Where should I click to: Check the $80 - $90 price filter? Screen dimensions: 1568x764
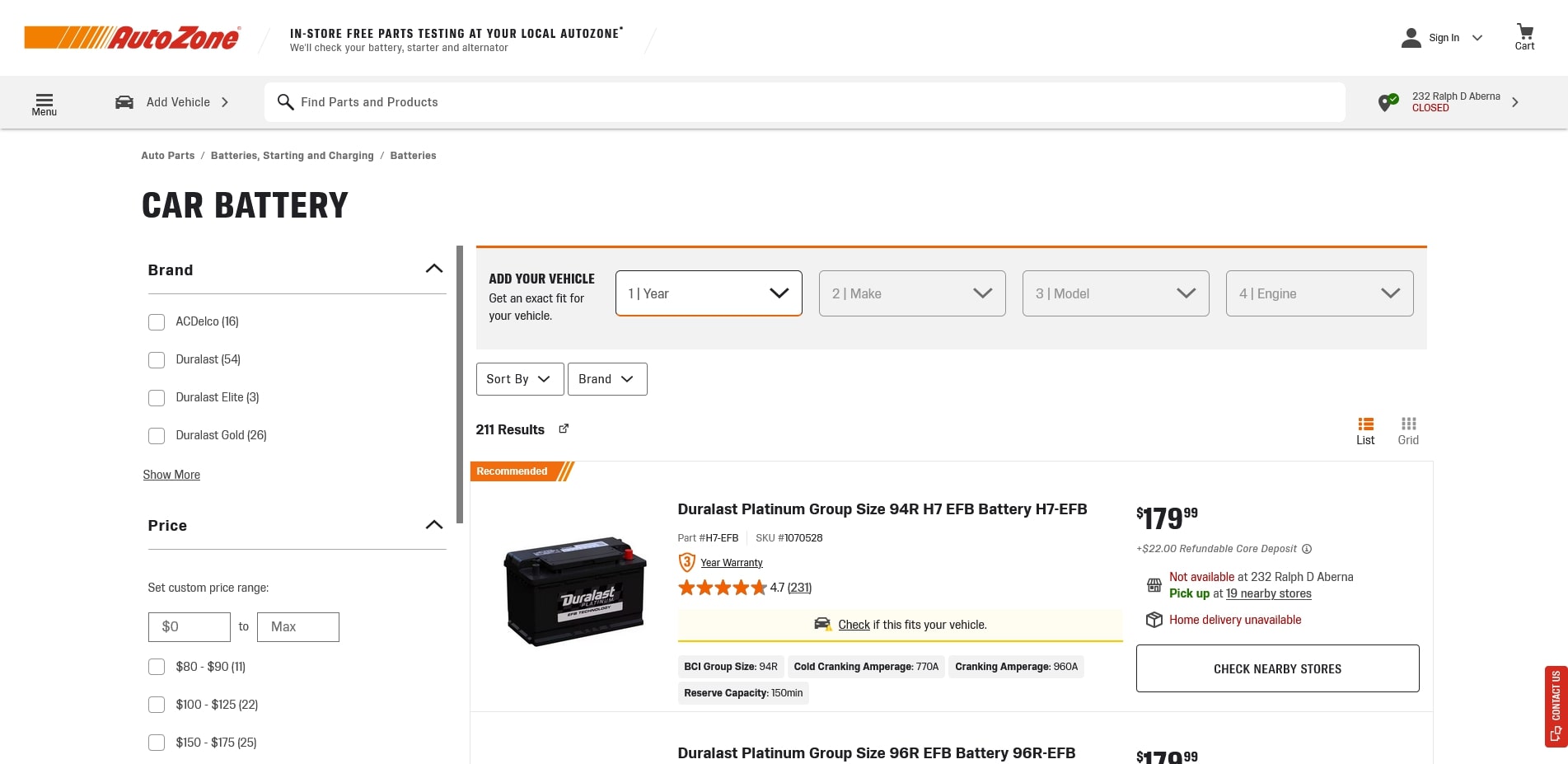click(157, 667)
